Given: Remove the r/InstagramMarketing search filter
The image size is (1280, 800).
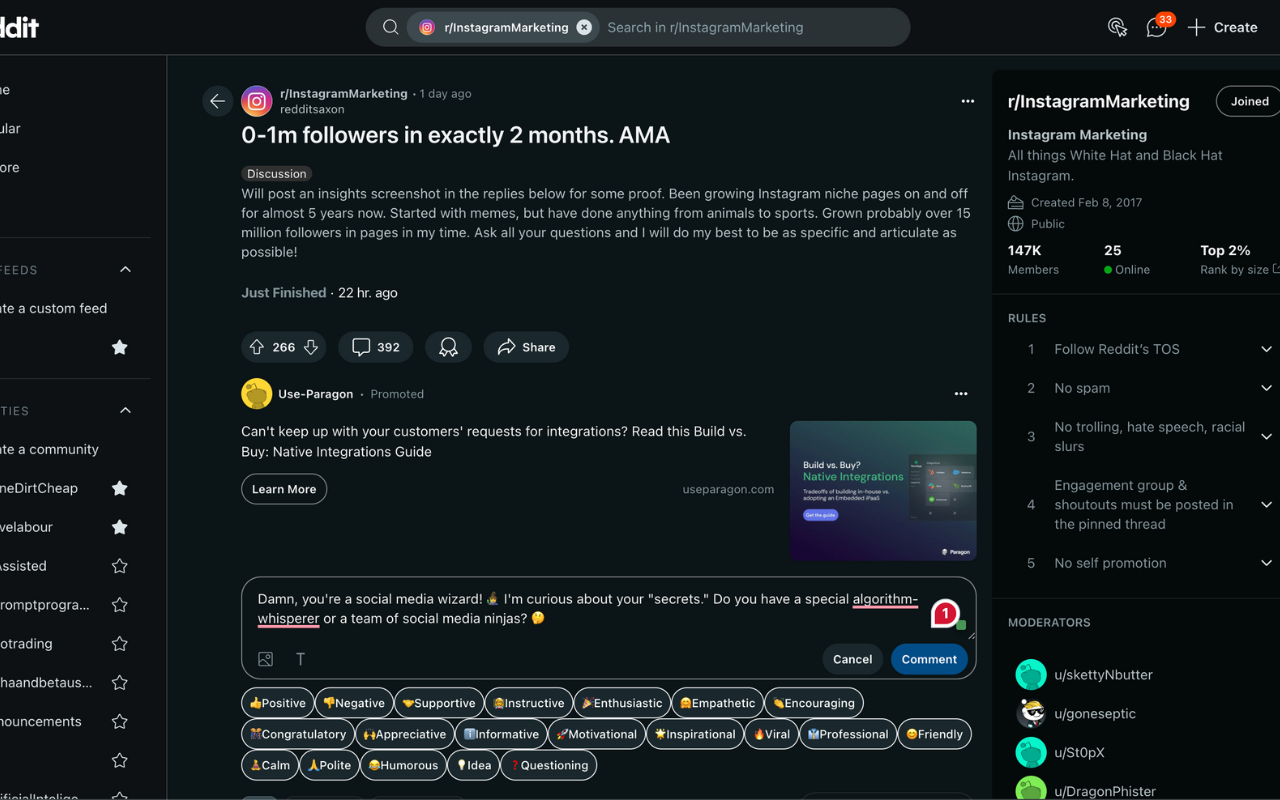Looking at the screenshot, I should (x=584, y=28).
